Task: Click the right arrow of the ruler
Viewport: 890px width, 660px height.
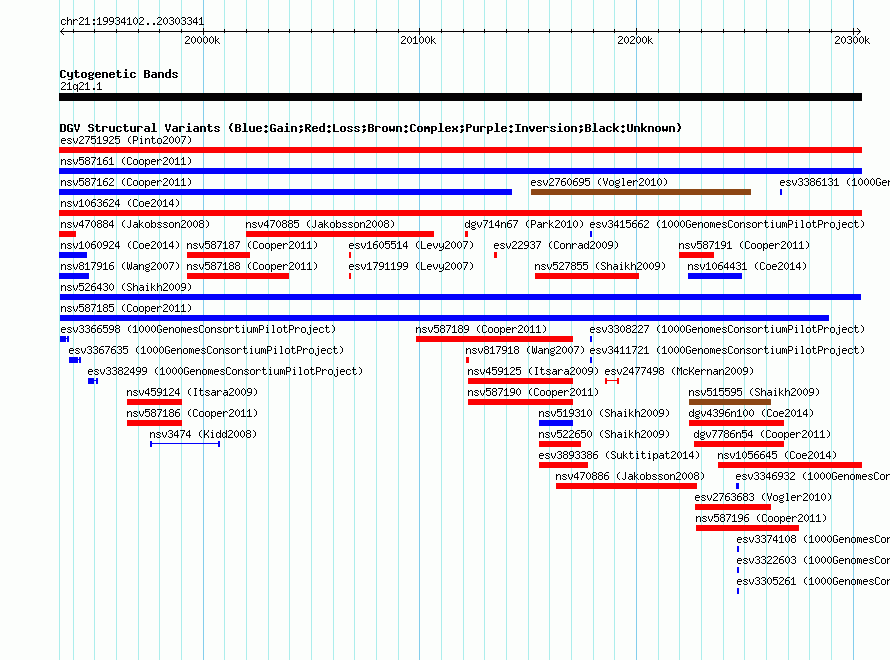Action: pos(858,31)
